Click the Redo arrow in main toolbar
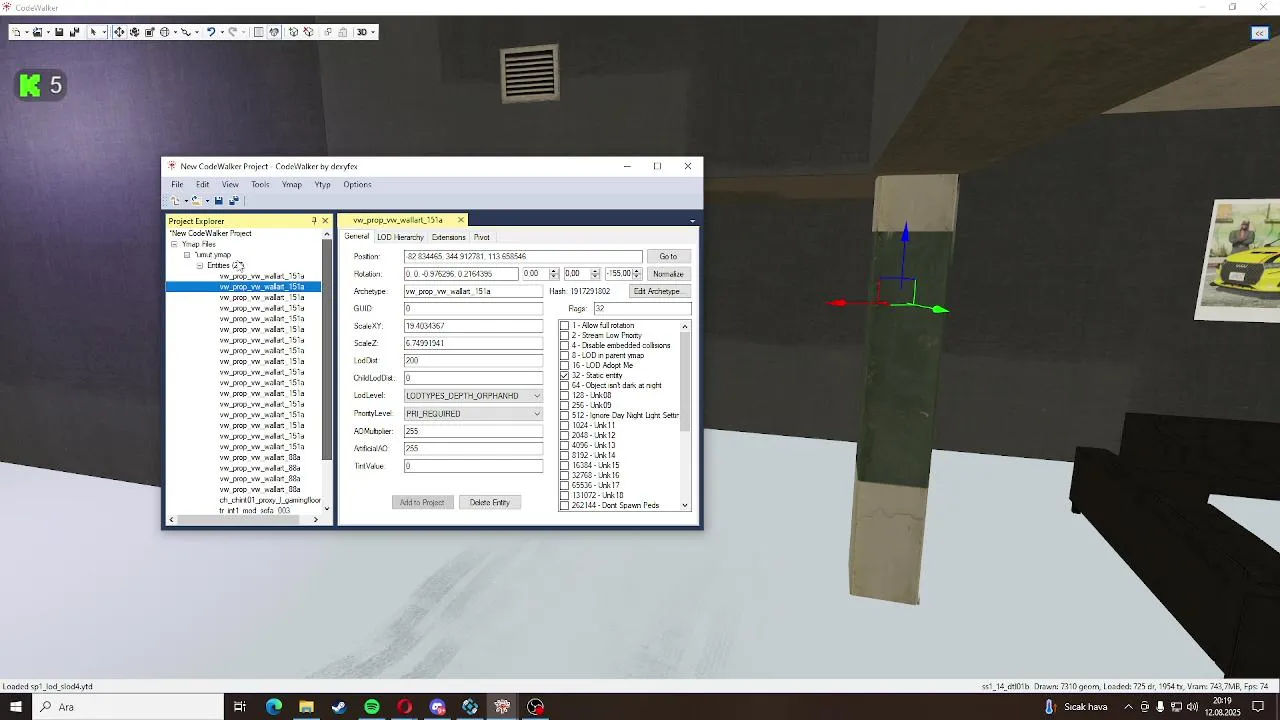The height and width of the screenshot is (720, 1280). pyautogui.click(x=233, y=32)
